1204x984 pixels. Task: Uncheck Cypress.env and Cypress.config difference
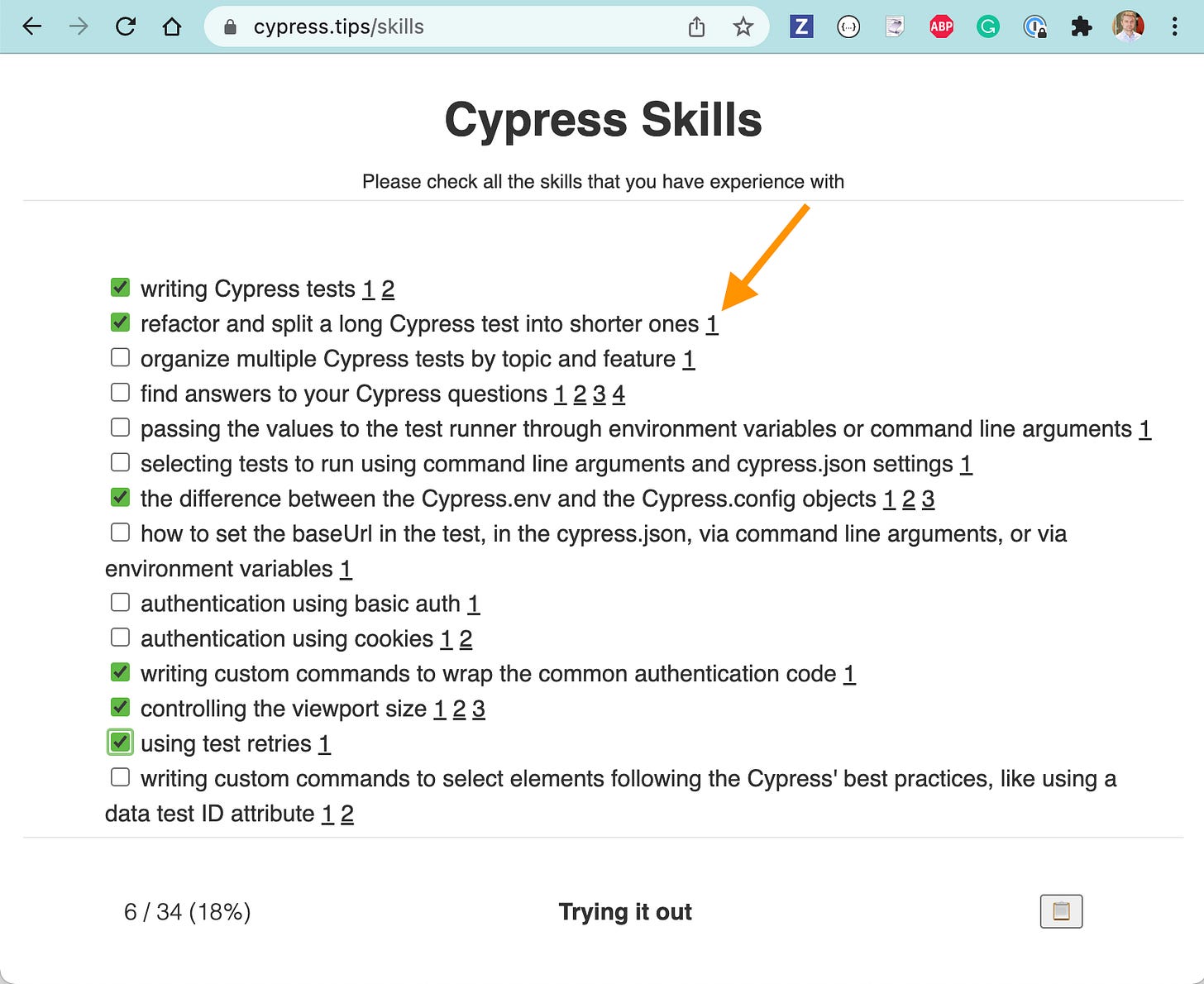120,497
